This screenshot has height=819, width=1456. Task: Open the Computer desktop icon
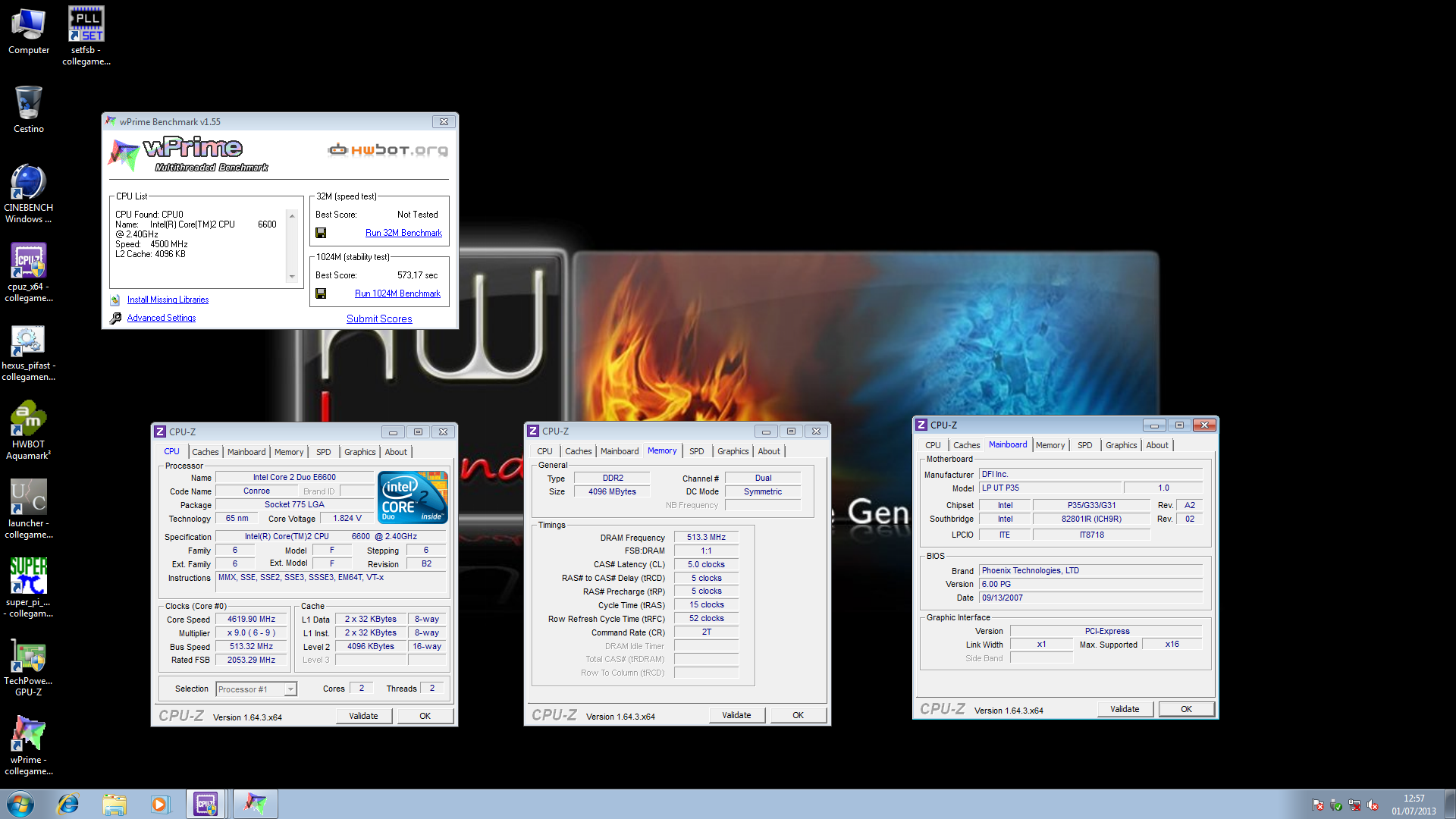(29, 30)
